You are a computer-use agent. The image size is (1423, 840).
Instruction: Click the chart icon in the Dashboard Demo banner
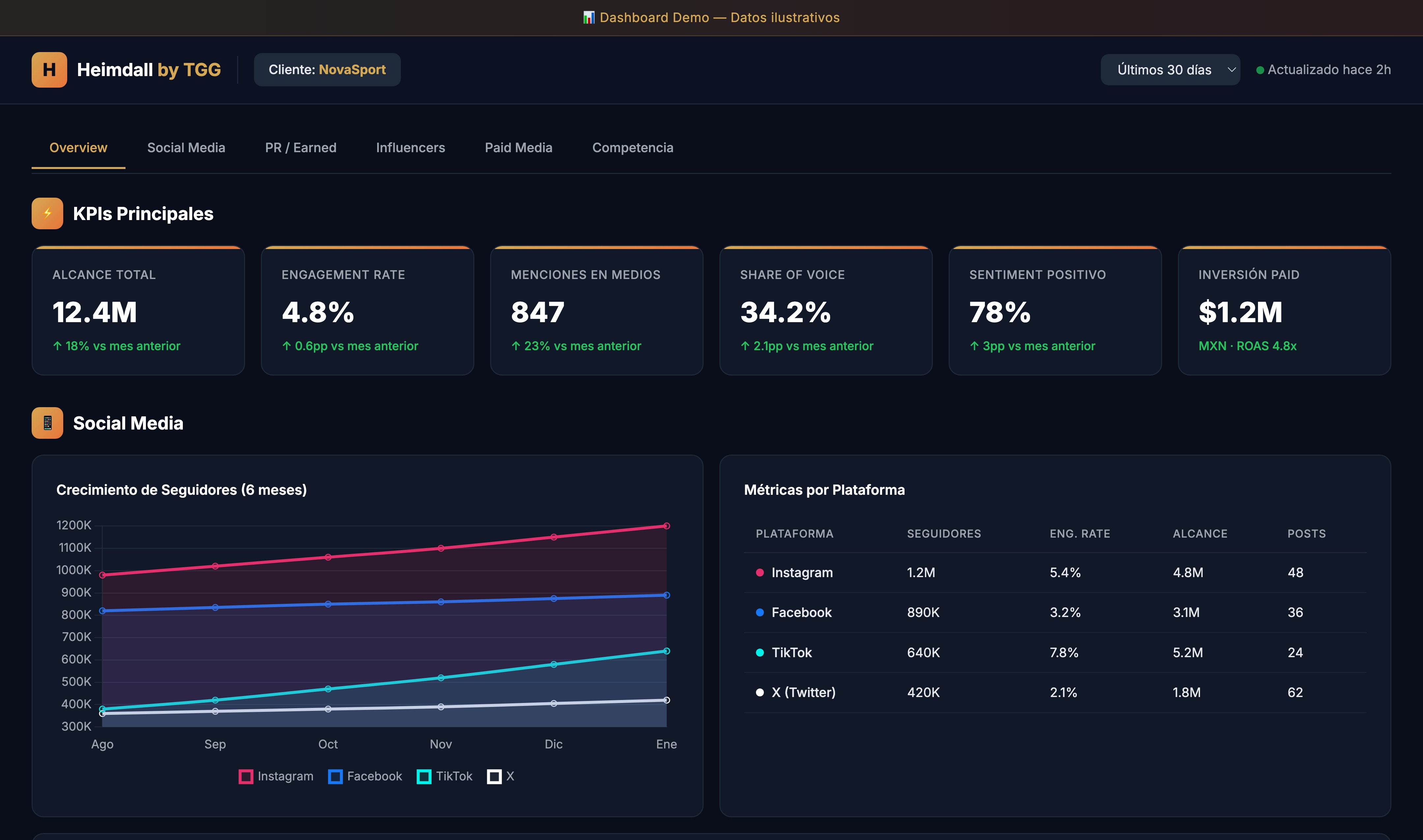(x=590, y=17)
